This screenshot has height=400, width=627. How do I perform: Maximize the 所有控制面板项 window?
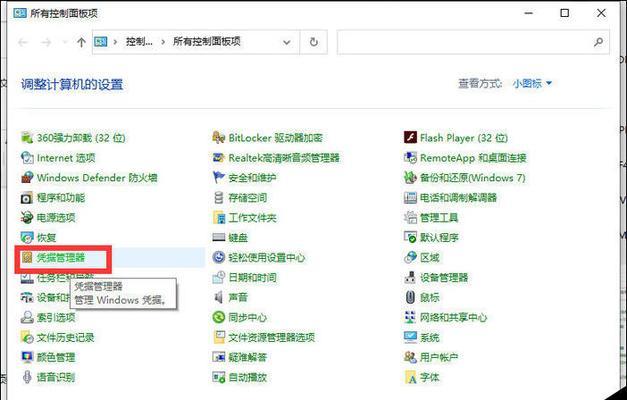click(x=565, y=13)
